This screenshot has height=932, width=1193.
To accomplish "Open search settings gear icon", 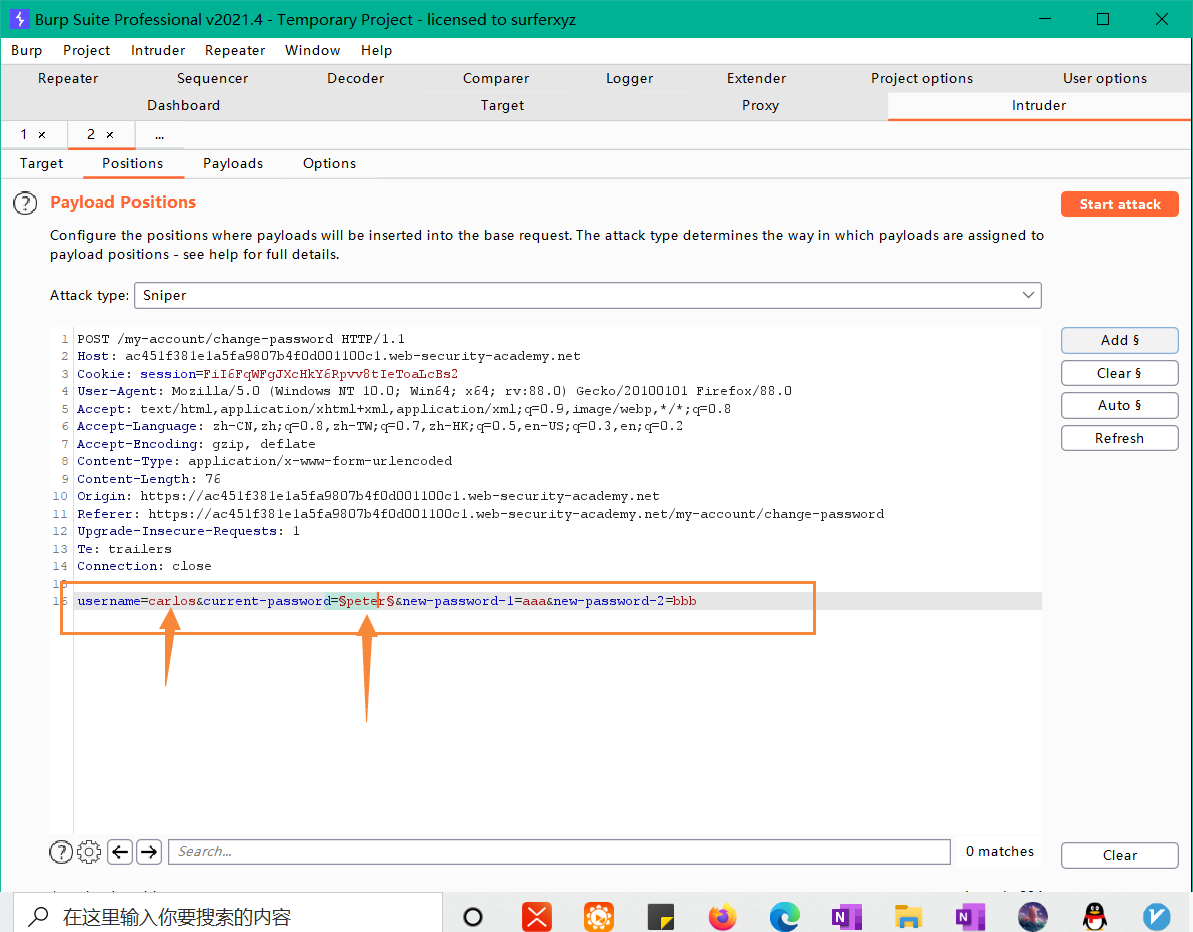I will coord(89,852).
